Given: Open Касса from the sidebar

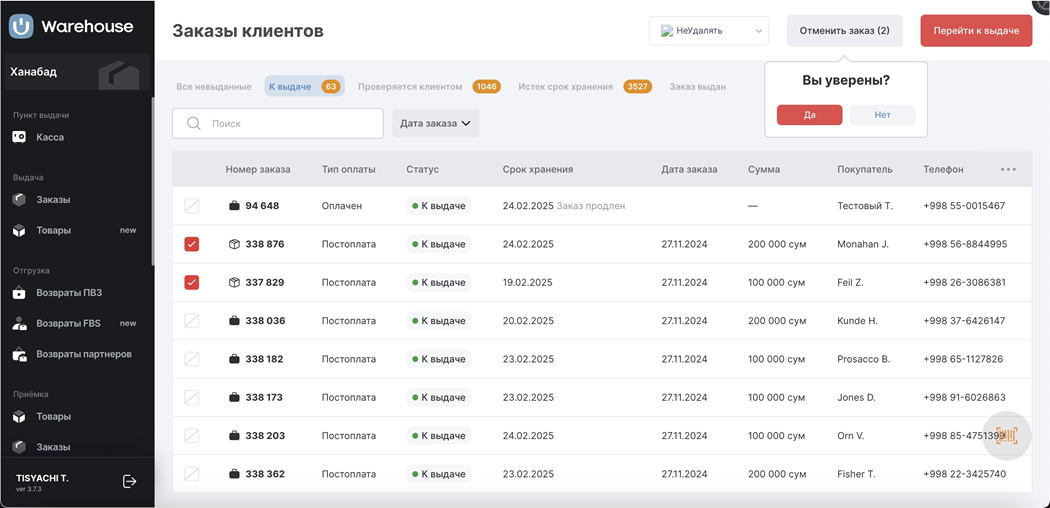Looking at the screenshot, I should (50, 137).
